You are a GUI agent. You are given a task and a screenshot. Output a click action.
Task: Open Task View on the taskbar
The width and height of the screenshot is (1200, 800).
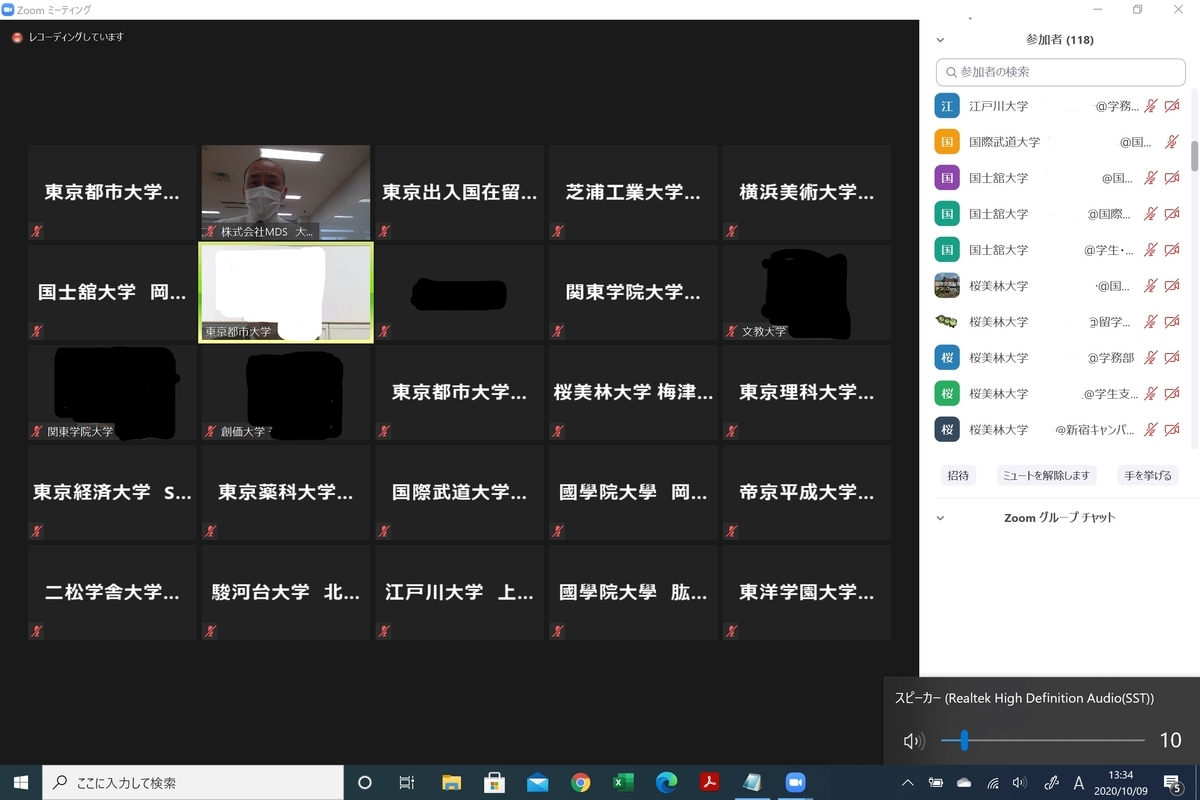407,782
